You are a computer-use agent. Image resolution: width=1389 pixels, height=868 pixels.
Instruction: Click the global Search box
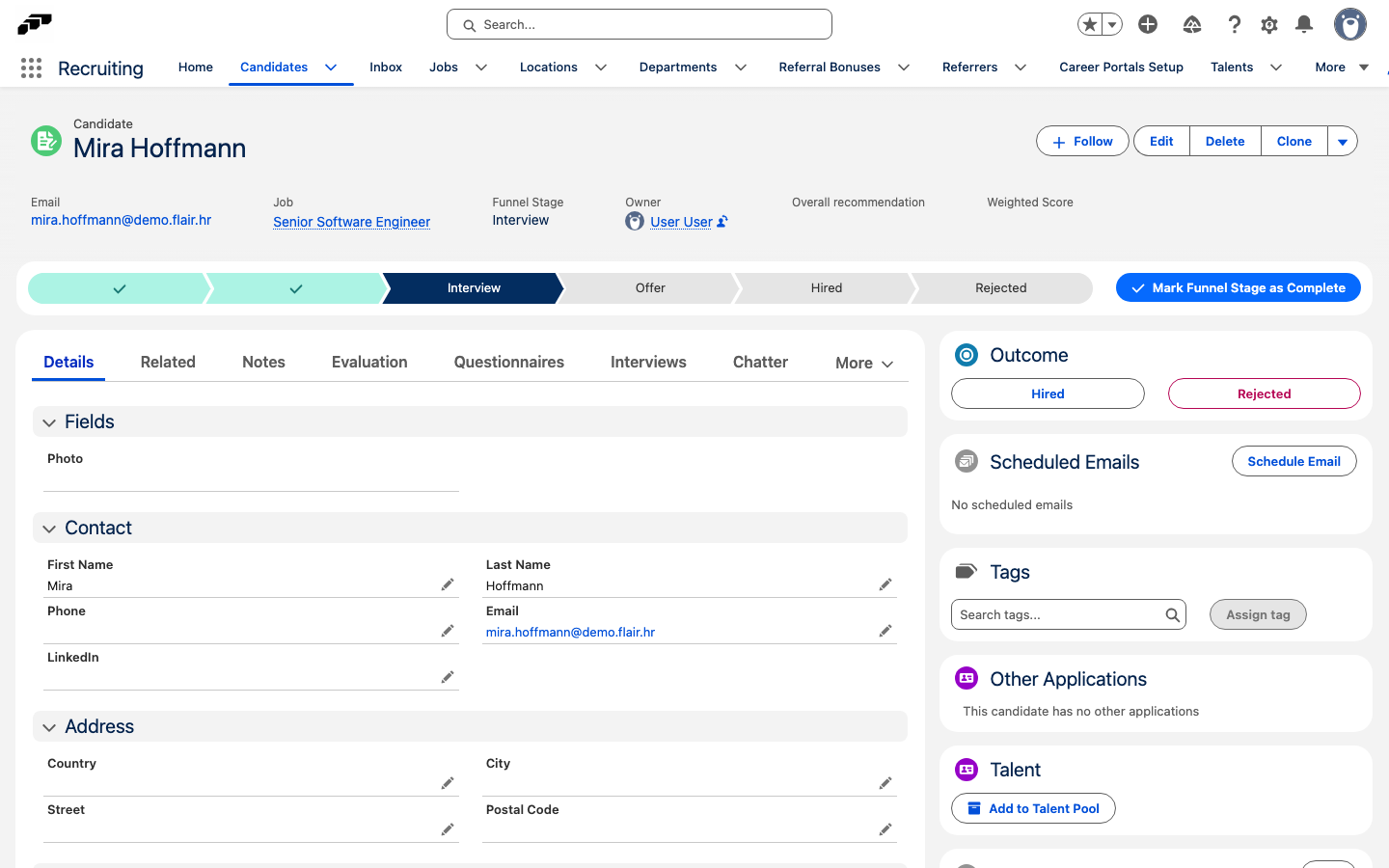click(x=640, y=24)
